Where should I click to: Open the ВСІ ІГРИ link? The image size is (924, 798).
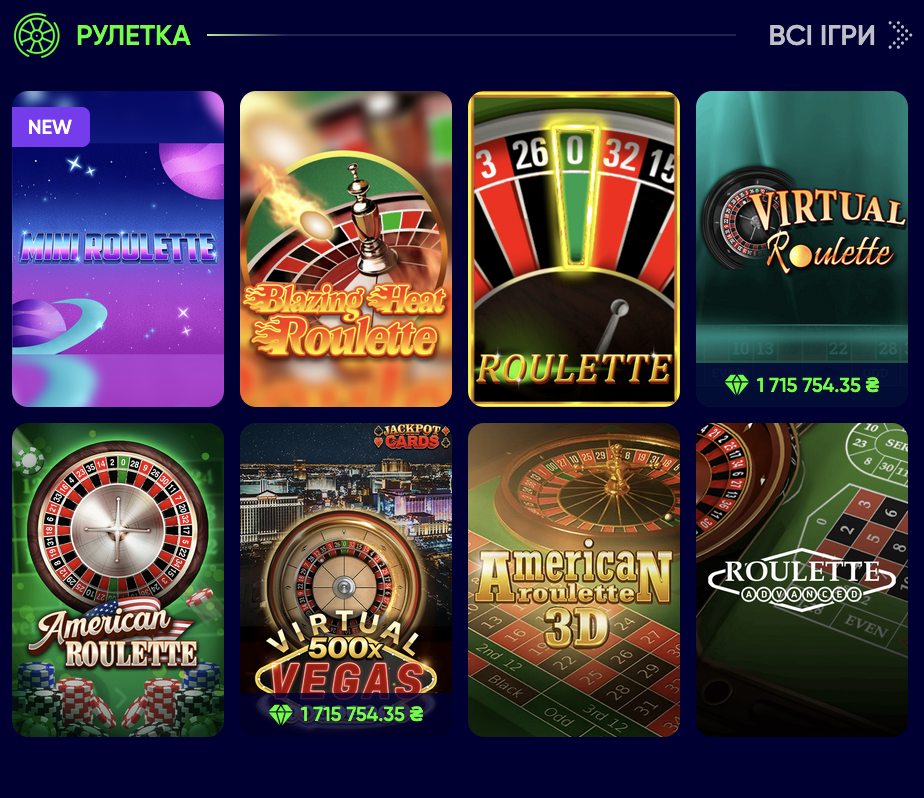(x=821, y=35)
